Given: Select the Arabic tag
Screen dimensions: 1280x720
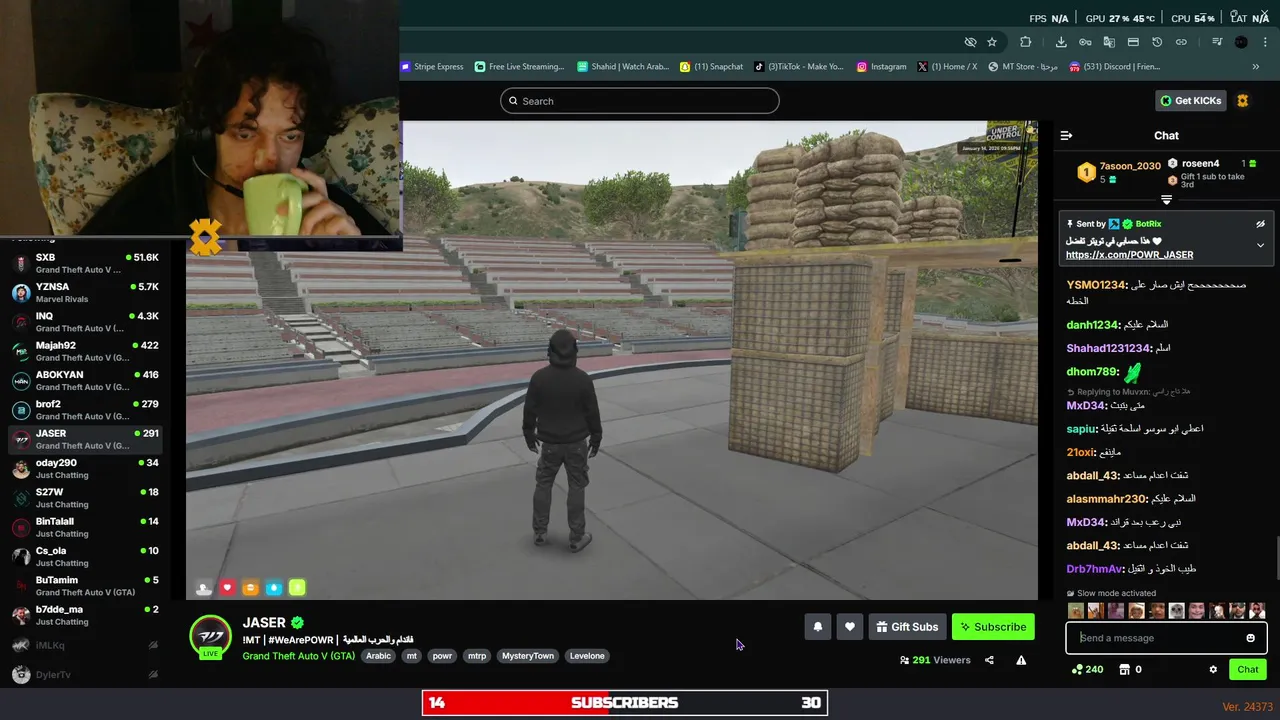Looking at the screenshot, I should (378, 656).
